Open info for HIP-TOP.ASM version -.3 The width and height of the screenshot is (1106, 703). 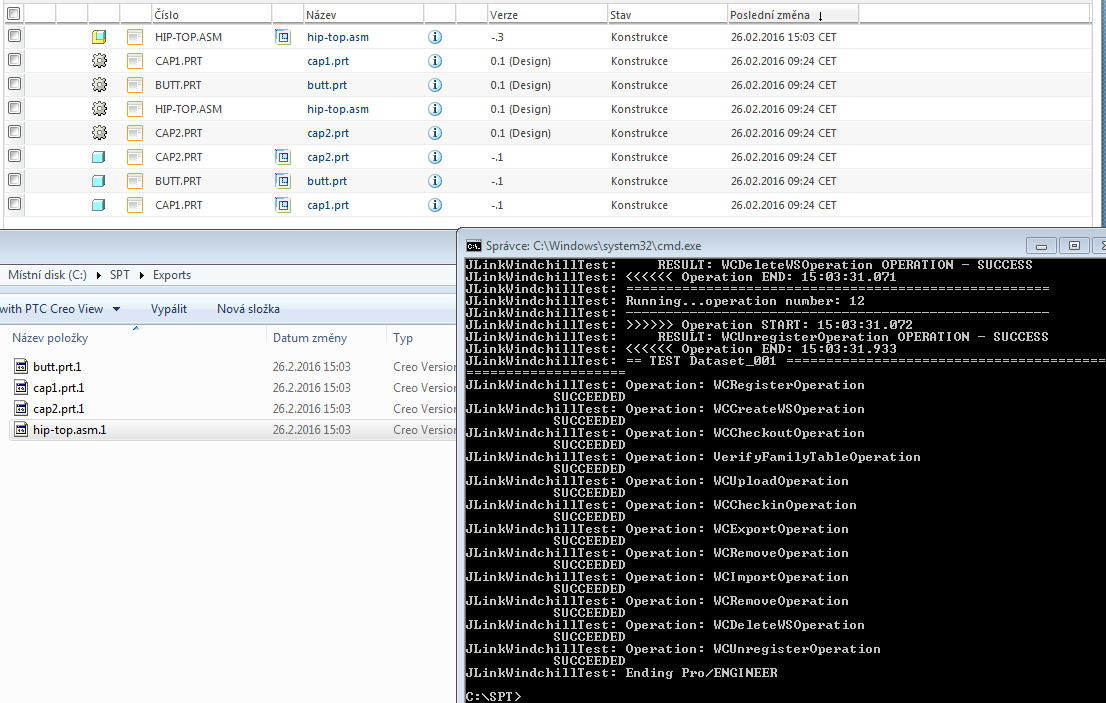click(435, 37)
